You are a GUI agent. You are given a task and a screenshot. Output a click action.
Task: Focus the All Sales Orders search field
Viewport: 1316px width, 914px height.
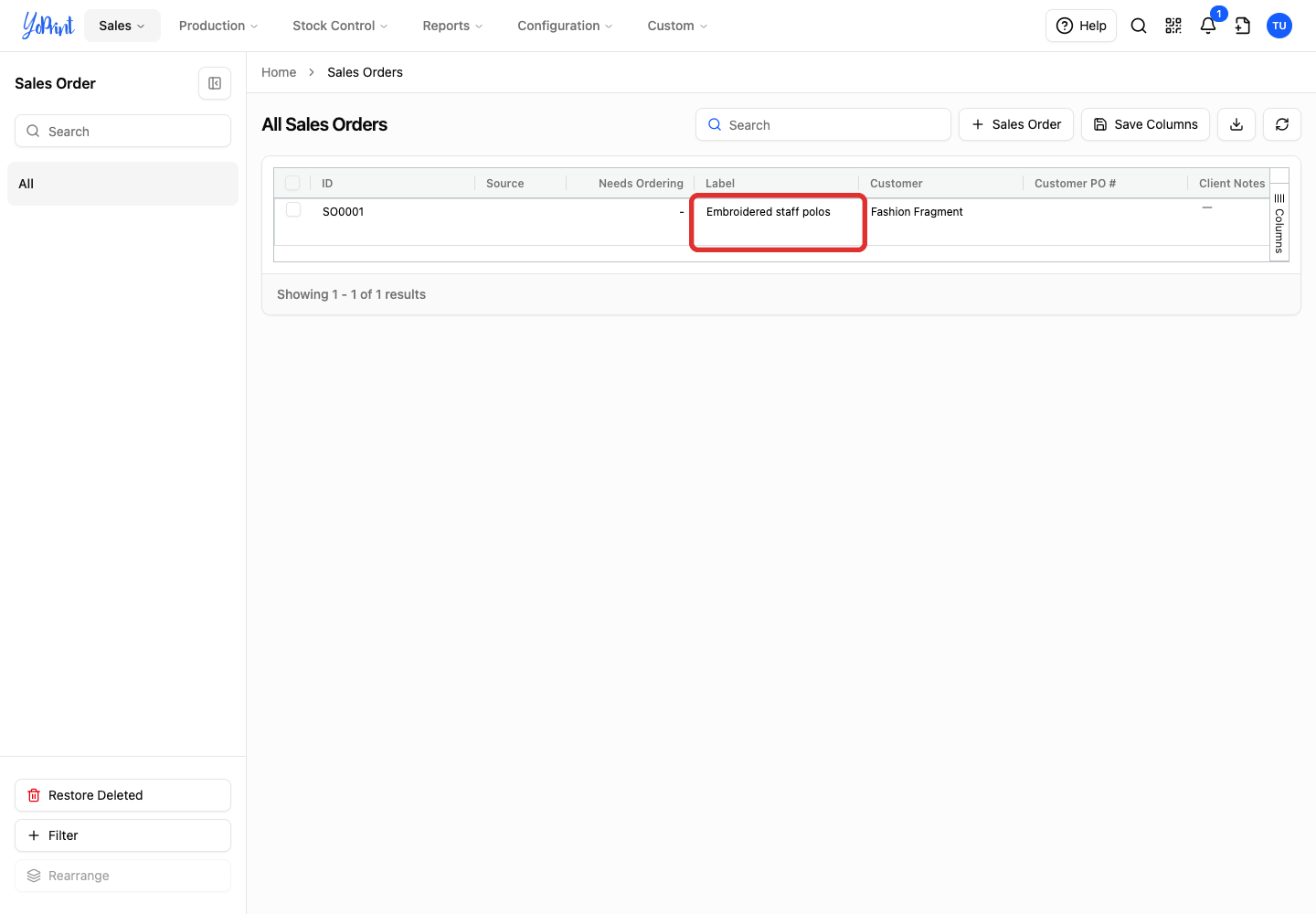coord(823,124)
